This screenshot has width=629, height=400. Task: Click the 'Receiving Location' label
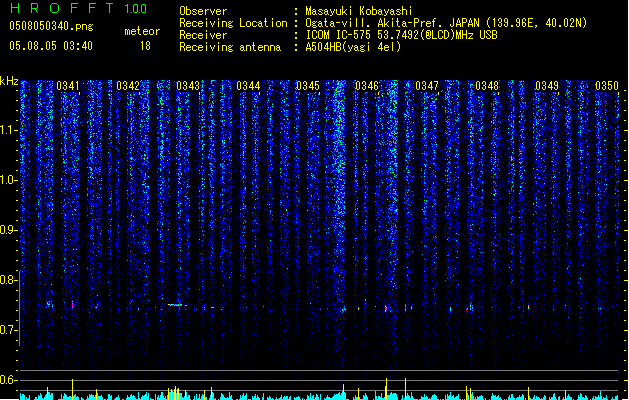coord(233,23)
